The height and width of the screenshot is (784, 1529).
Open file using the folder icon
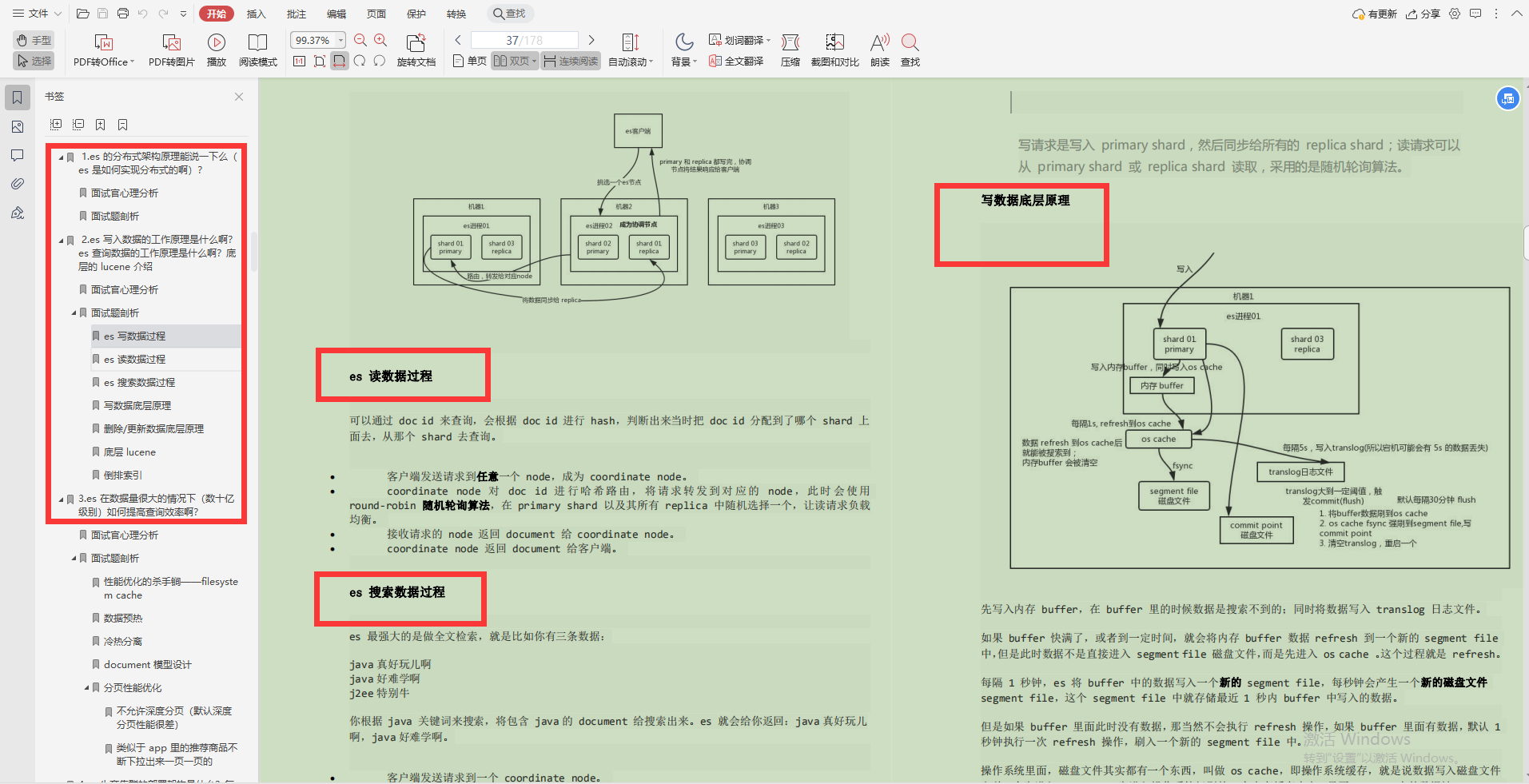click(82, 14)
